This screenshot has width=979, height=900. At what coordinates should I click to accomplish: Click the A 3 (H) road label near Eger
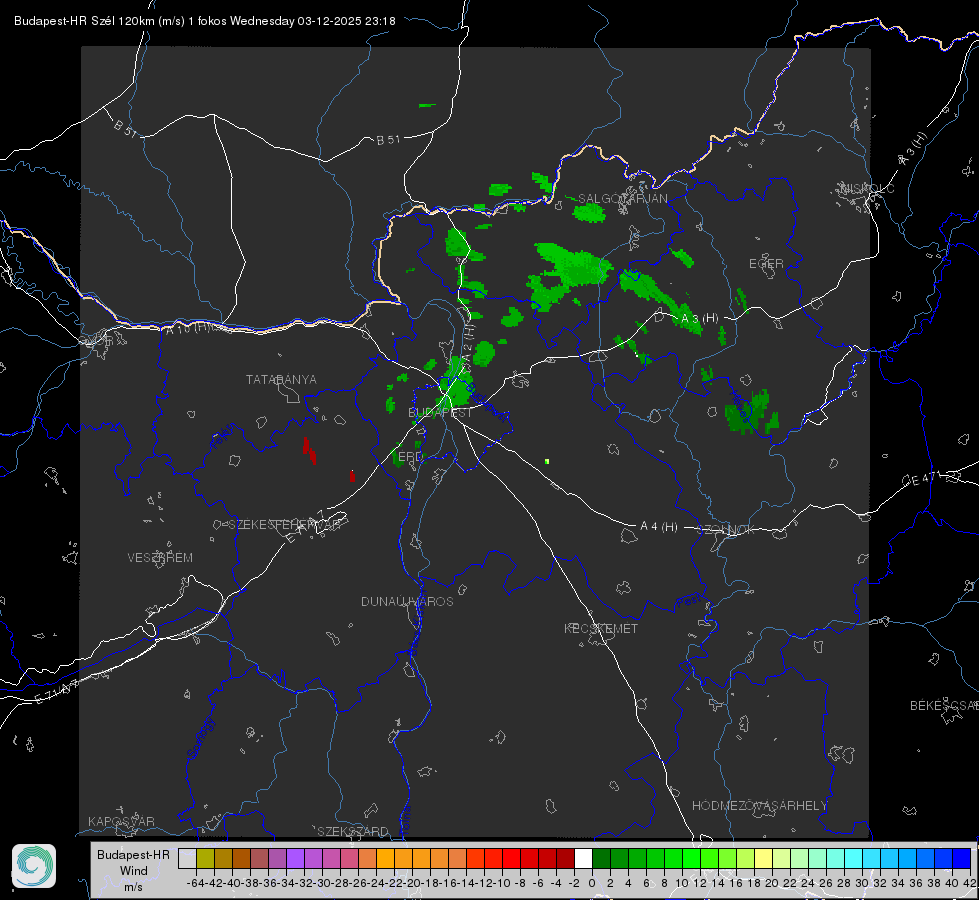point(699,319)
